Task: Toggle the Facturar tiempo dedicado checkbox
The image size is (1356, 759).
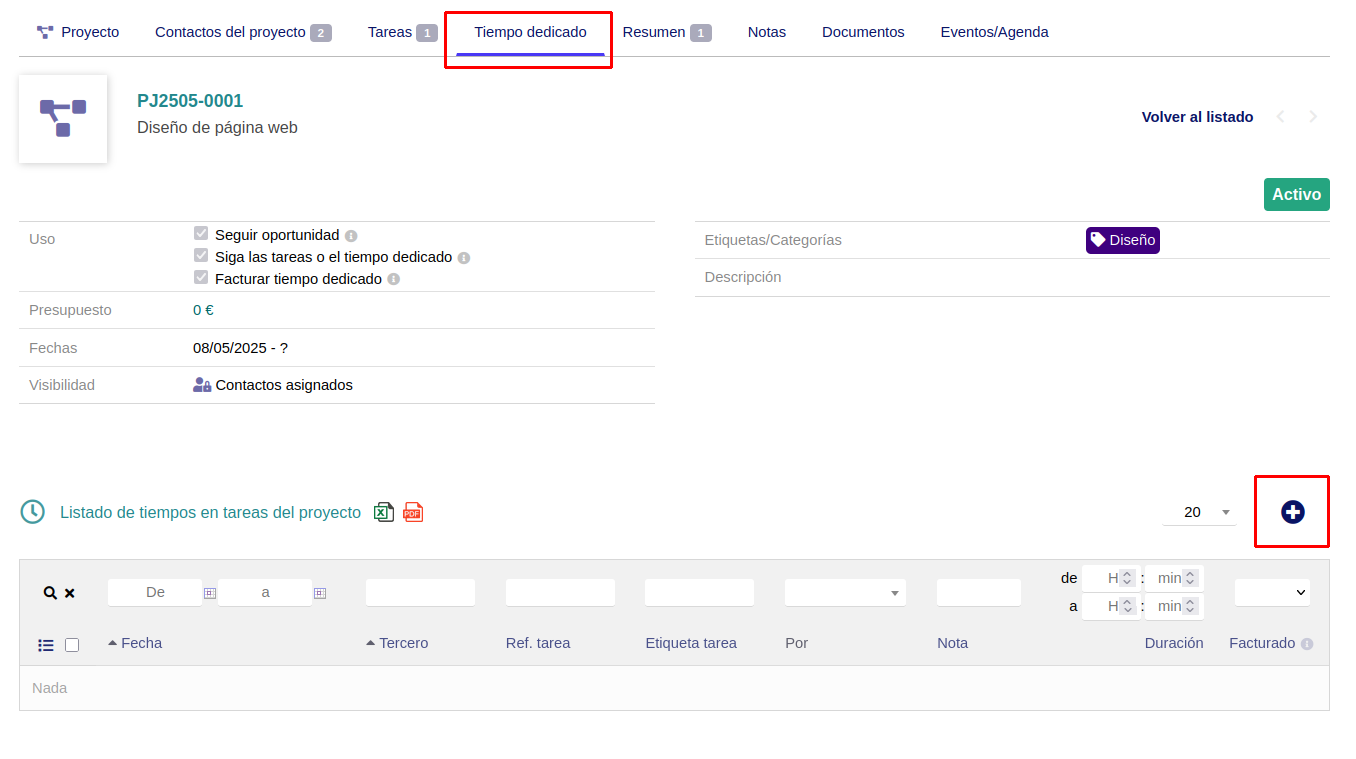Action: click(201, 278)
